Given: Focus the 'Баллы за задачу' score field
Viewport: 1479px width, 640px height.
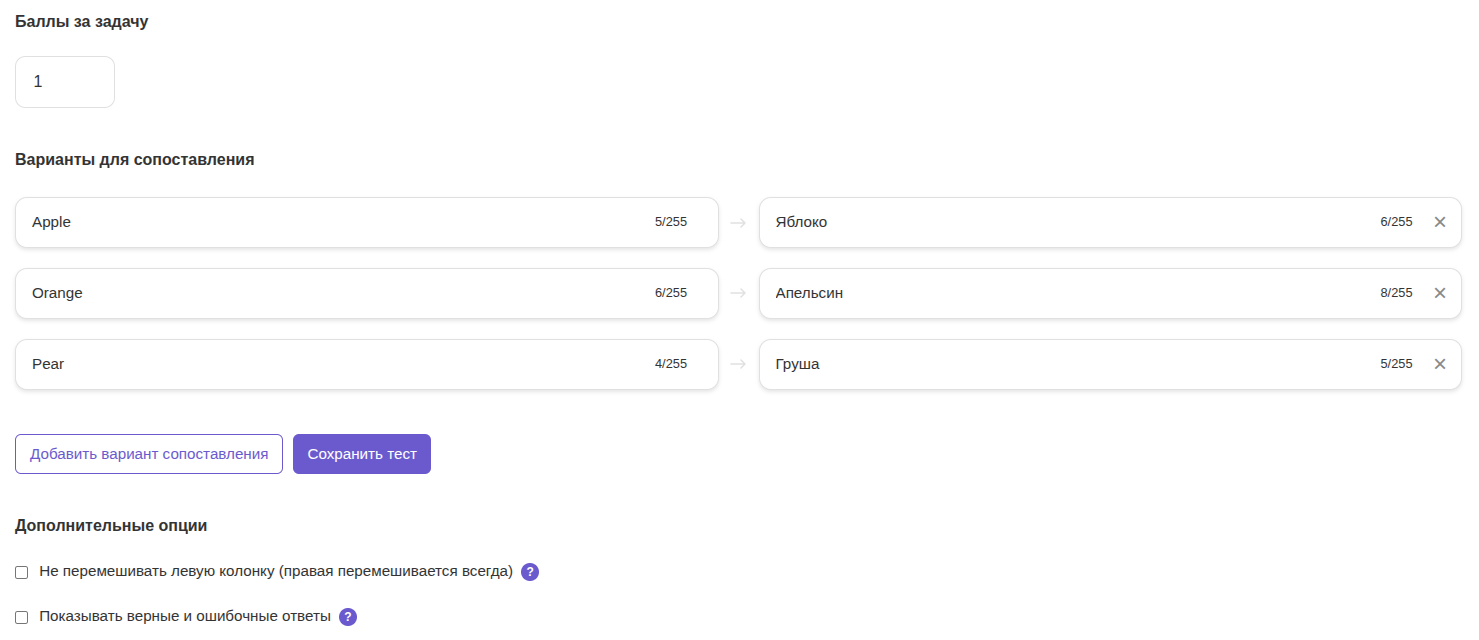Looking at the screenshot, I should 65,82.
